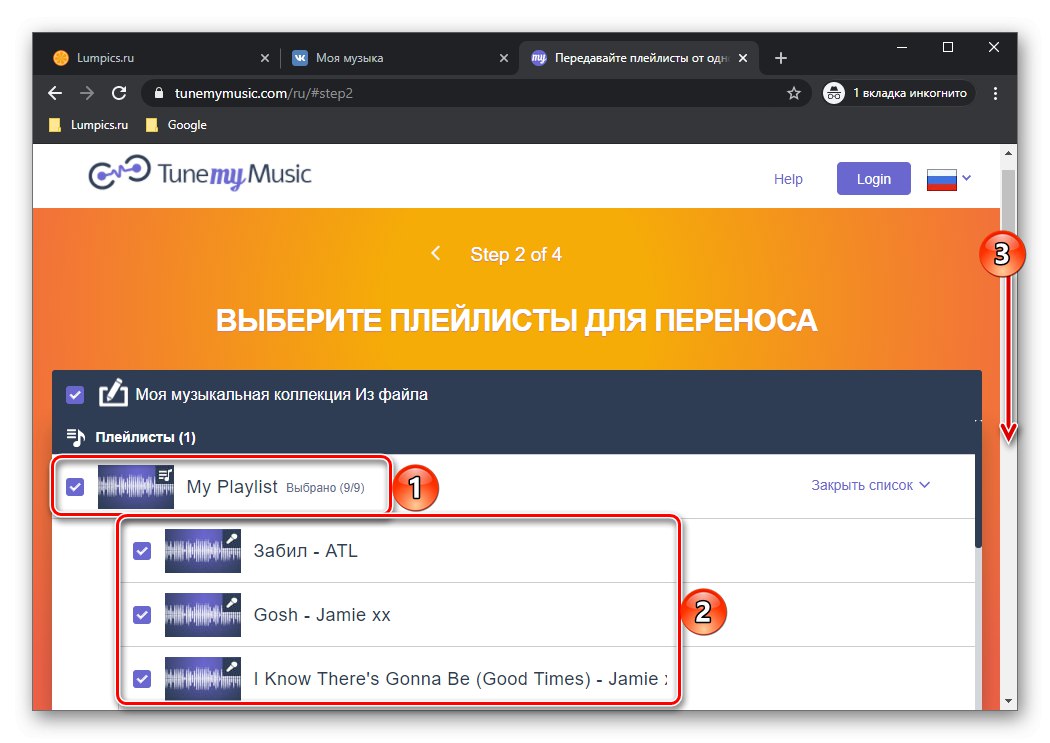Click the My Playlist waveform thumbnail
Screen dimensions: 1050x743
[x=135, y=487]
